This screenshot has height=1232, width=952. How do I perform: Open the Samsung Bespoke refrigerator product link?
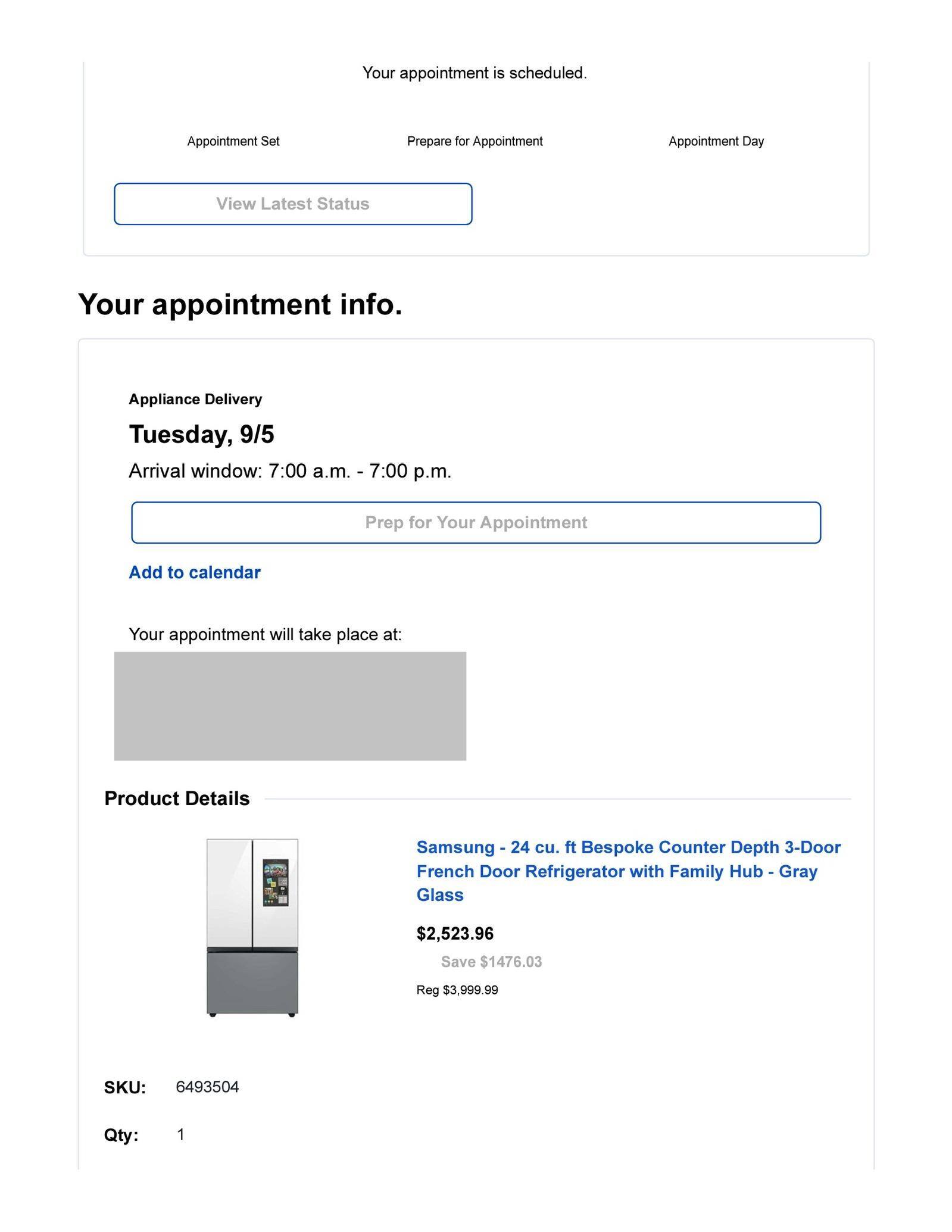[x=628, y=871]
